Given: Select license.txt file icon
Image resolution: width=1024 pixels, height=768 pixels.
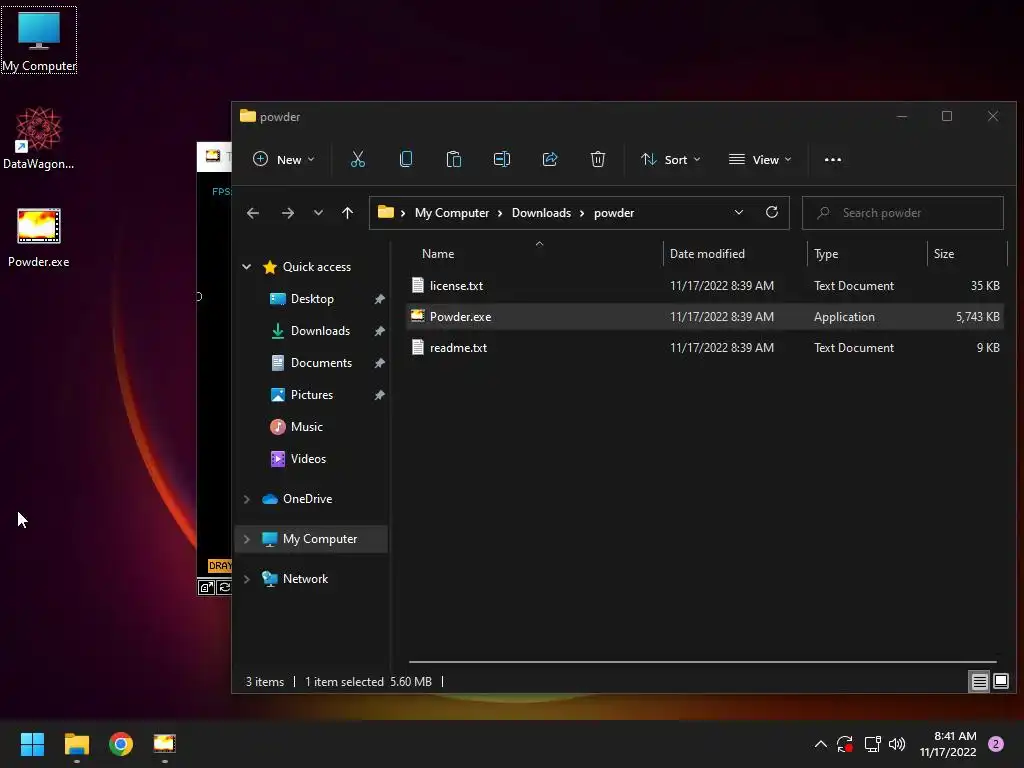Looking at the screenshot, I should (x=418, y=285).
